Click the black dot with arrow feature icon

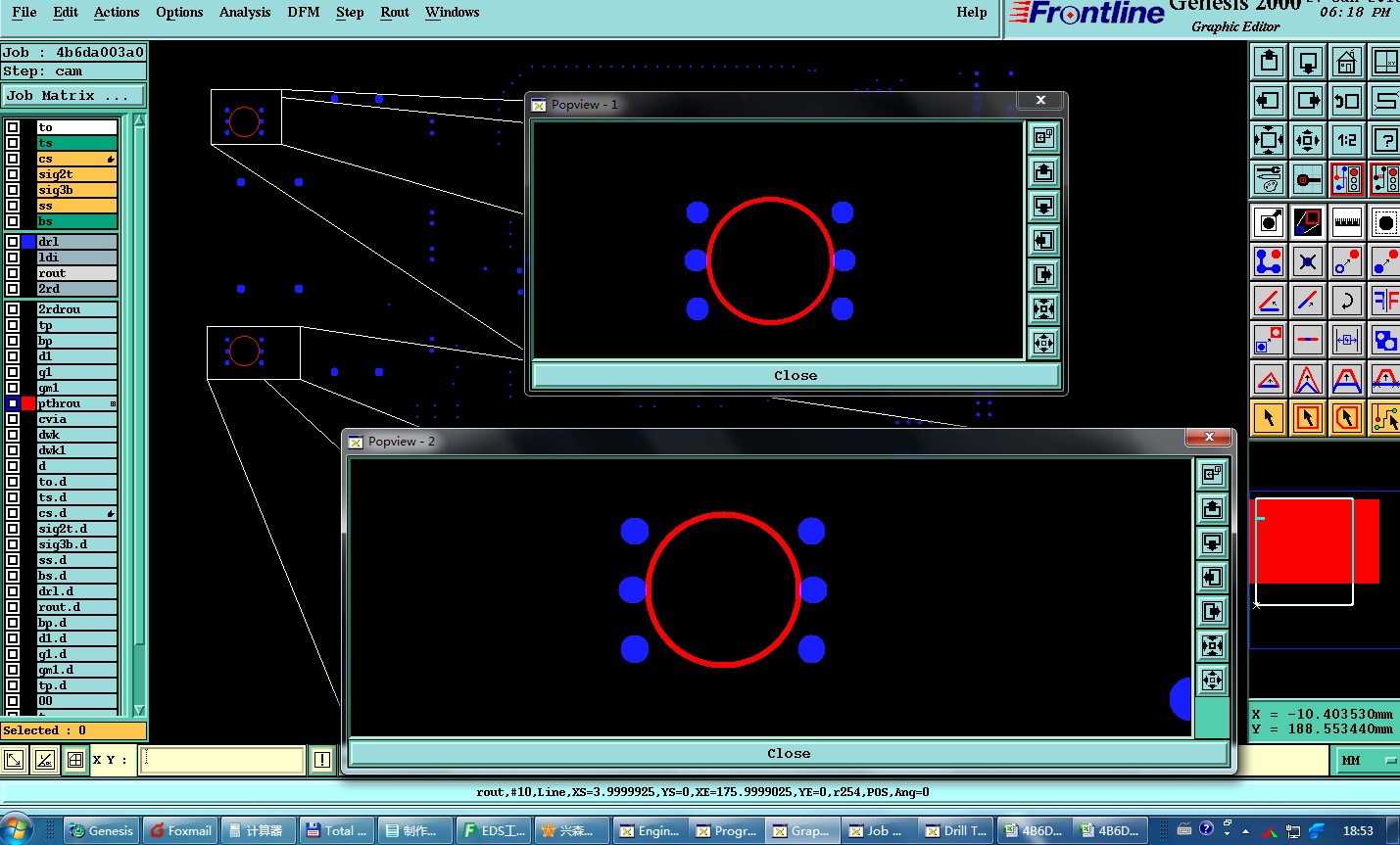[1269, 222]
